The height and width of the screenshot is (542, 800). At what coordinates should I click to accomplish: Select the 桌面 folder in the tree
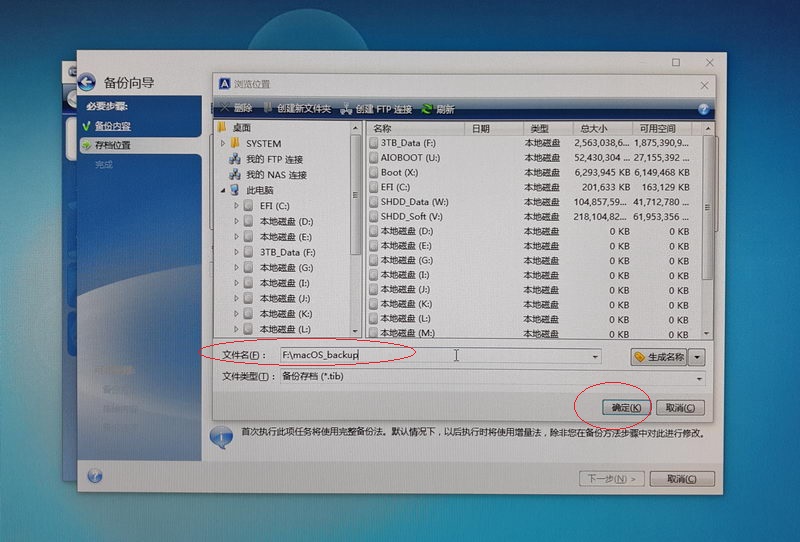click(241, 127)
